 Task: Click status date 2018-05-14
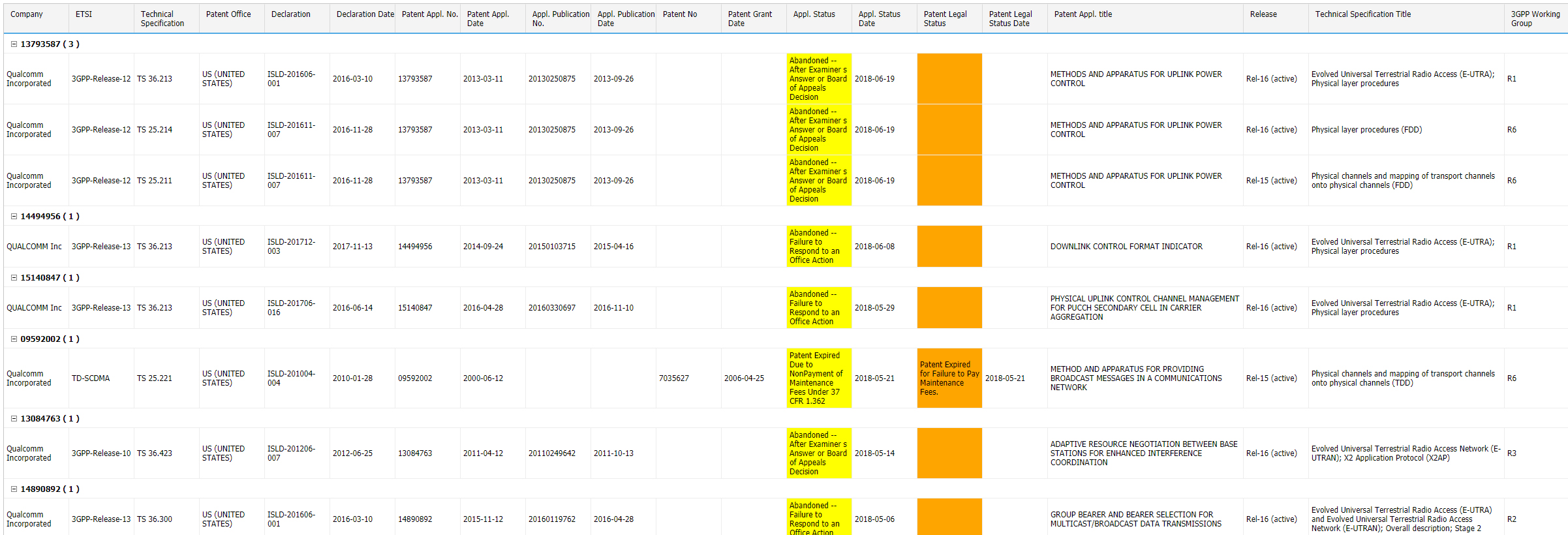[874, 453]
